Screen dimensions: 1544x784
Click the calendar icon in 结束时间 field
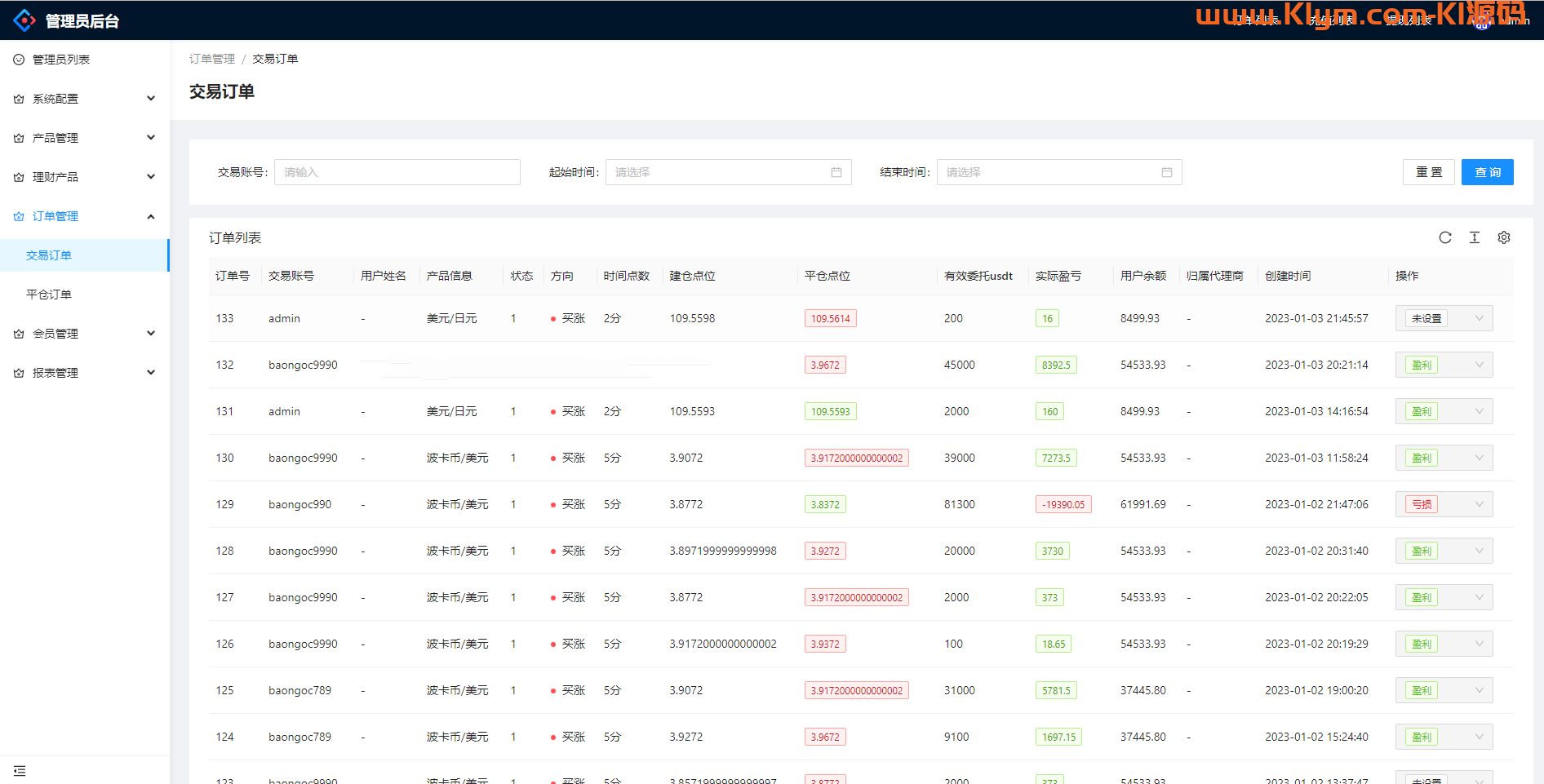click(1166, 172)
